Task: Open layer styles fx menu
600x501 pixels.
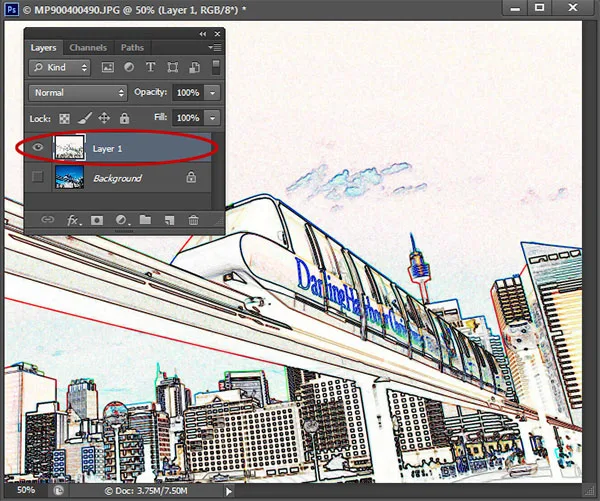Action: click(x=74, y=220)
